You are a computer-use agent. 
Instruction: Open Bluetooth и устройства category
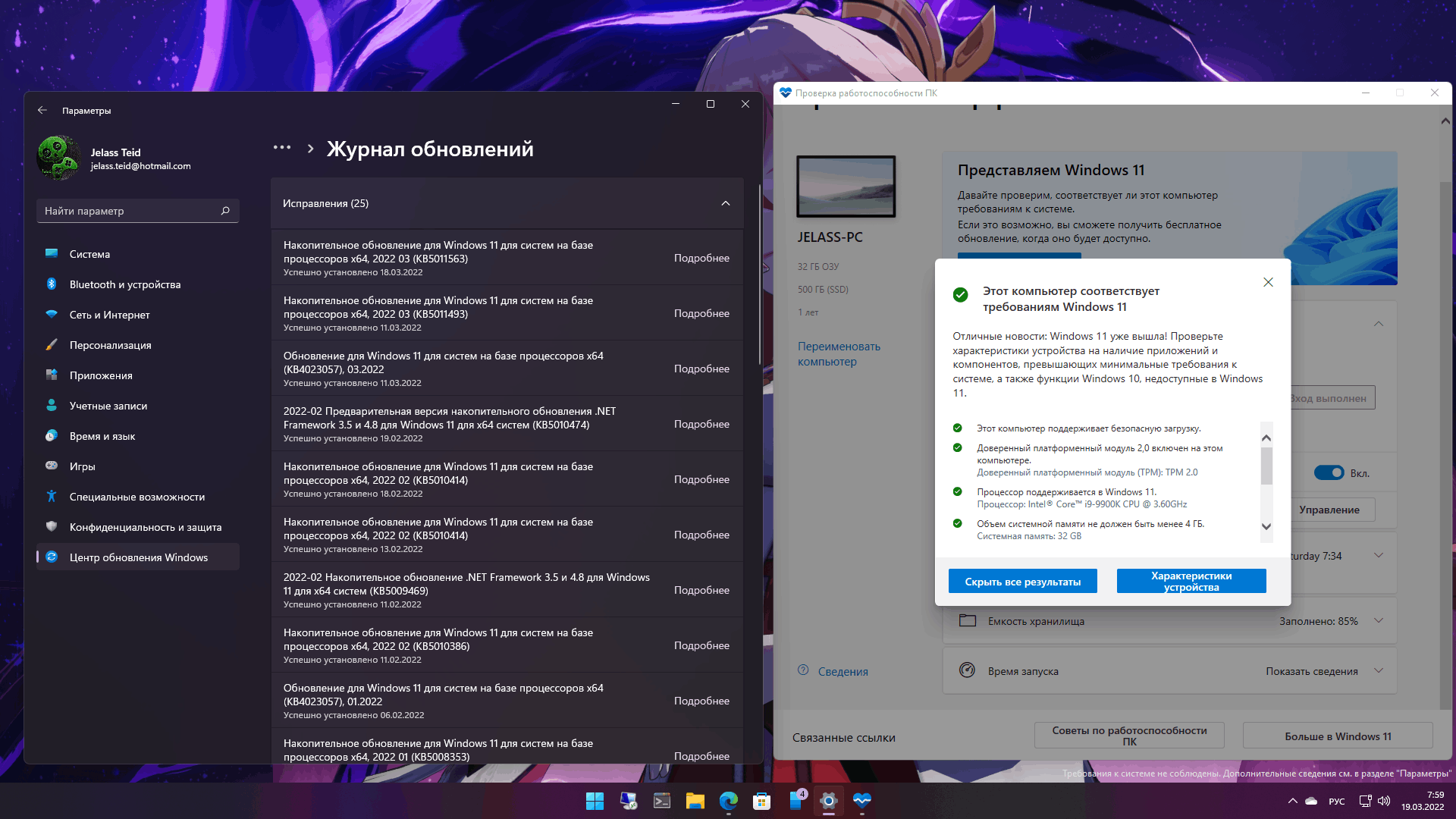[138, 284]
